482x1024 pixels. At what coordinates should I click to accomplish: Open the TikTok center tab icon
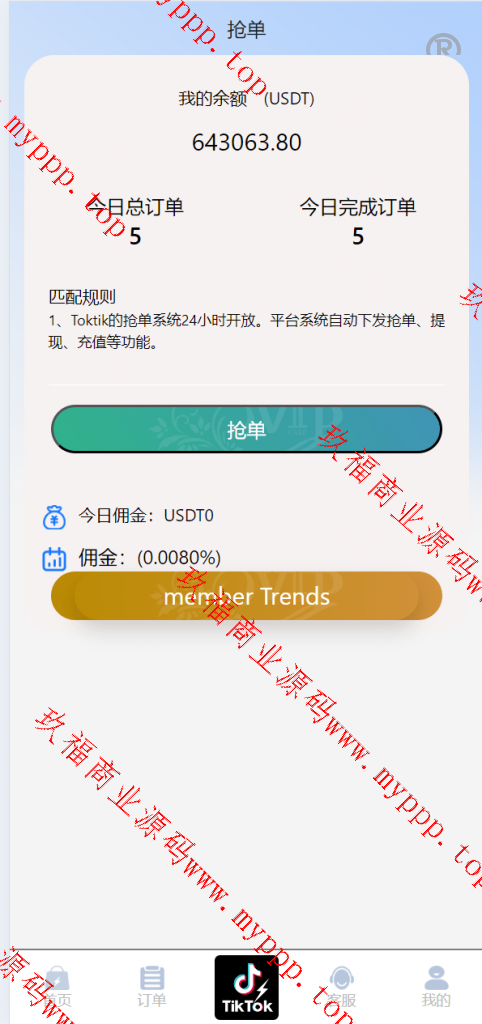pyautogui.click(x=246, y=987)
